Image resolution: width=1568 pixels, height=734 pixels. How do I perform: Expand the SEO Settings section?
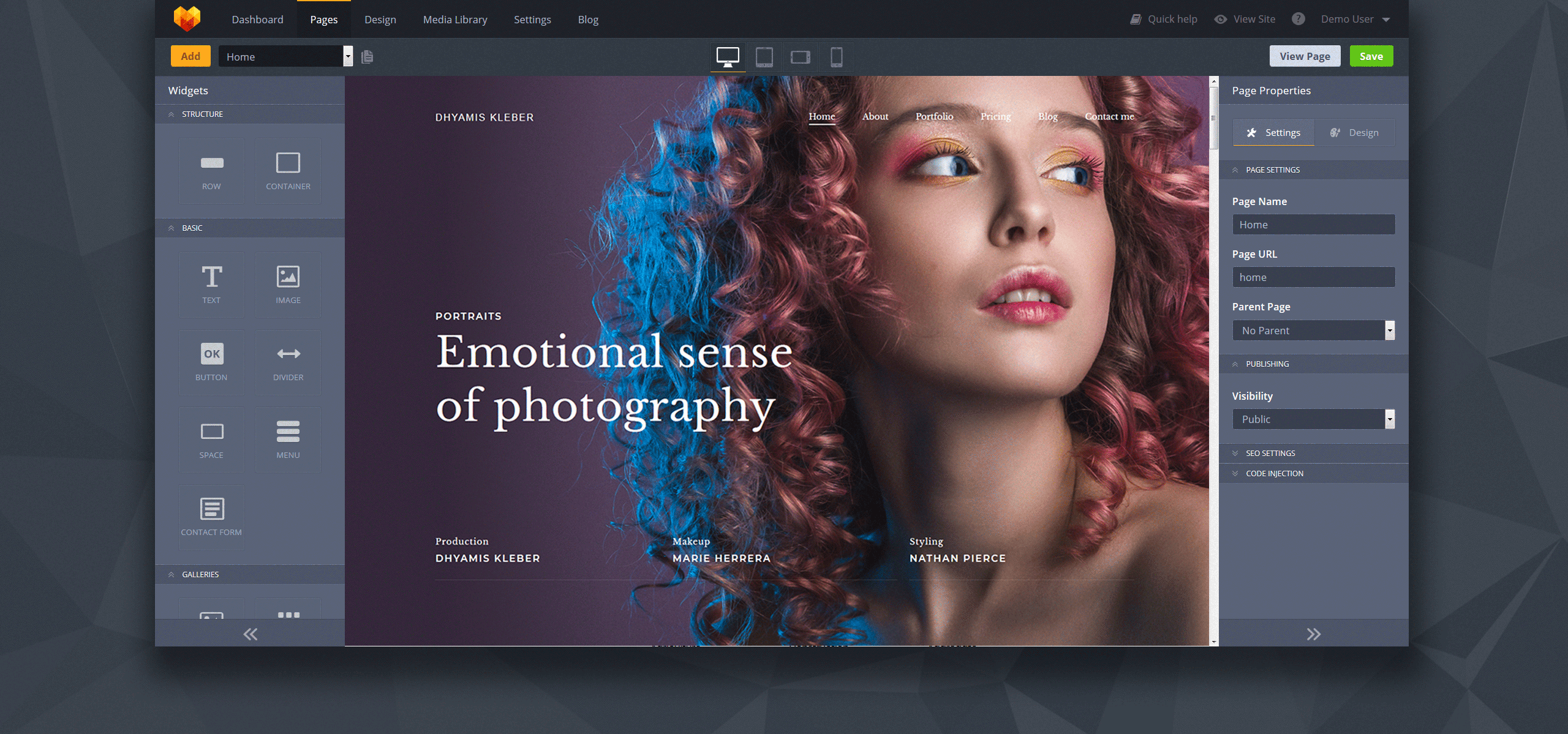[1313, 454]
